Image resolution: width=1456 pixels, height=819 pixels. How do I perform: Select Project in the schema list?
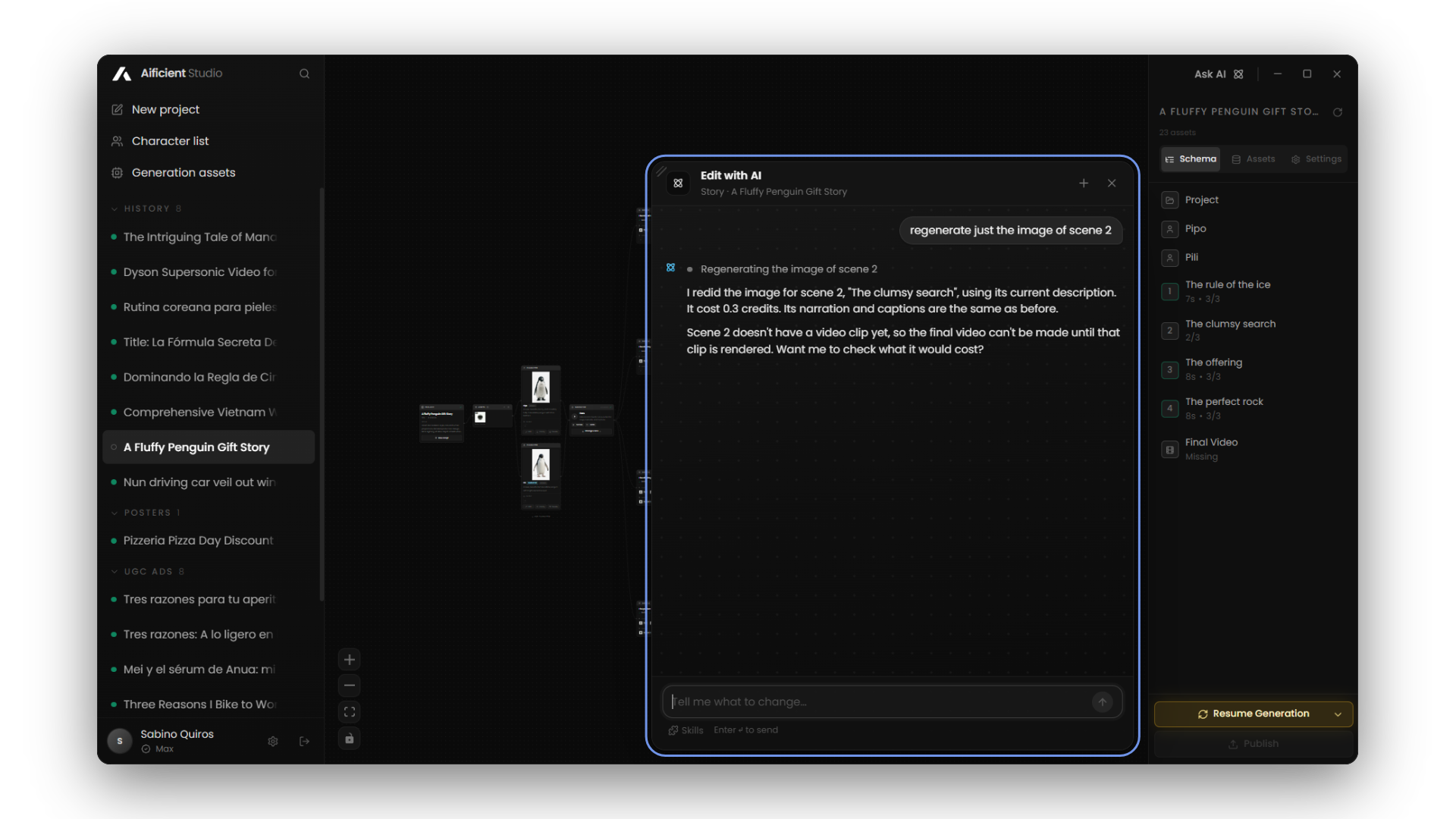pos(1253,200)
